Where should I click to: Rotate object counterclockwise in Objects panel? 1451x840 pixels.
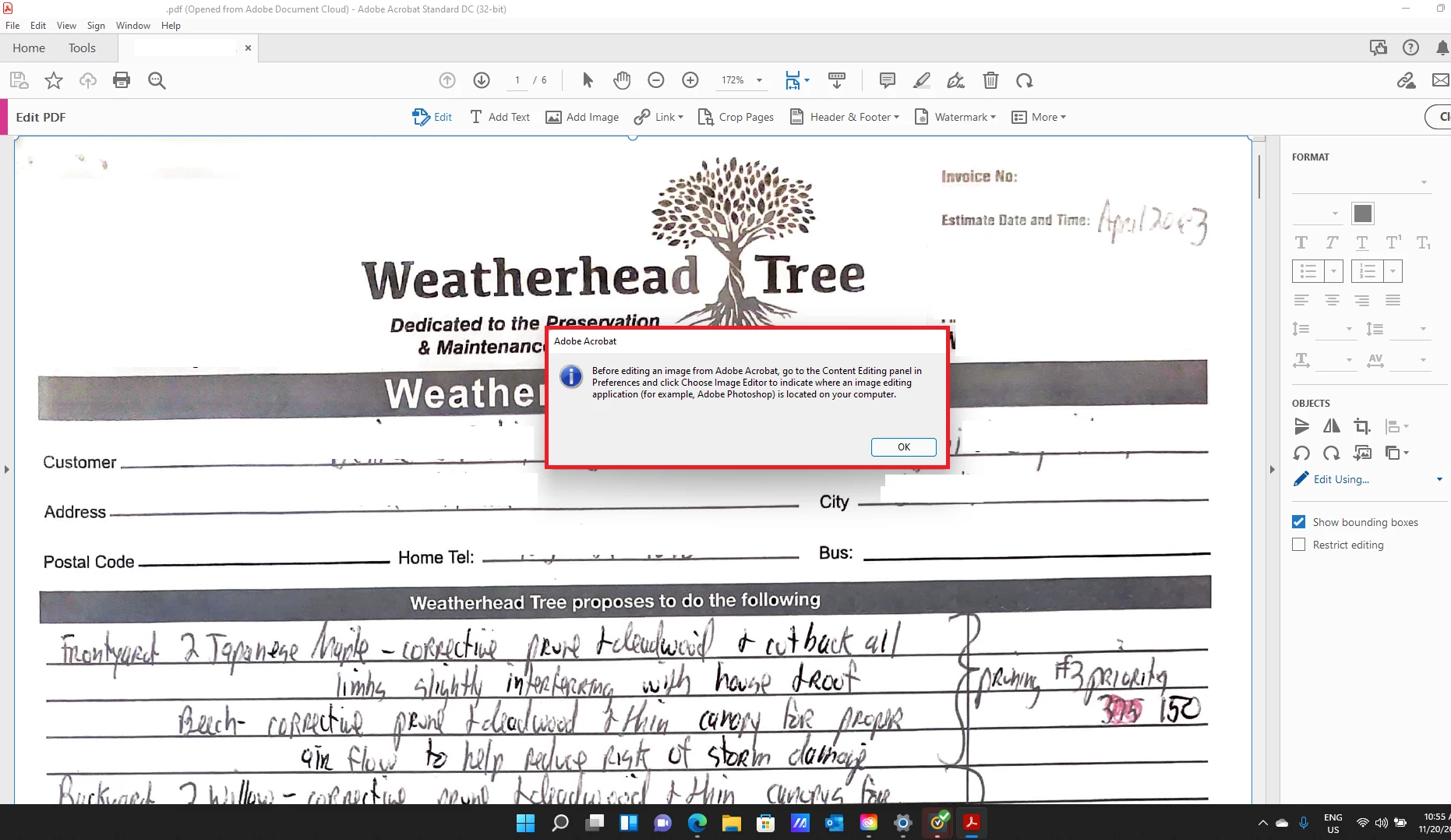click(1301, 453)
